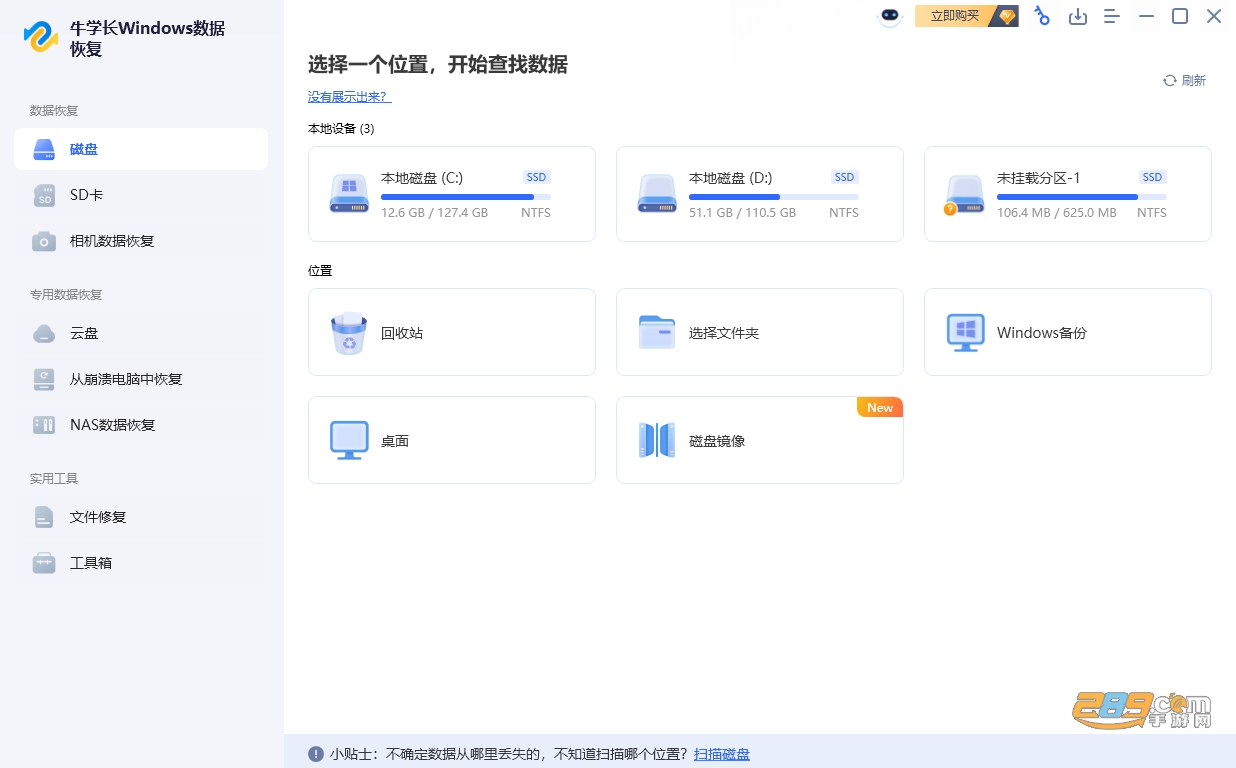
Task: Open the chatbot assistant icon
Action: (890, 16)
